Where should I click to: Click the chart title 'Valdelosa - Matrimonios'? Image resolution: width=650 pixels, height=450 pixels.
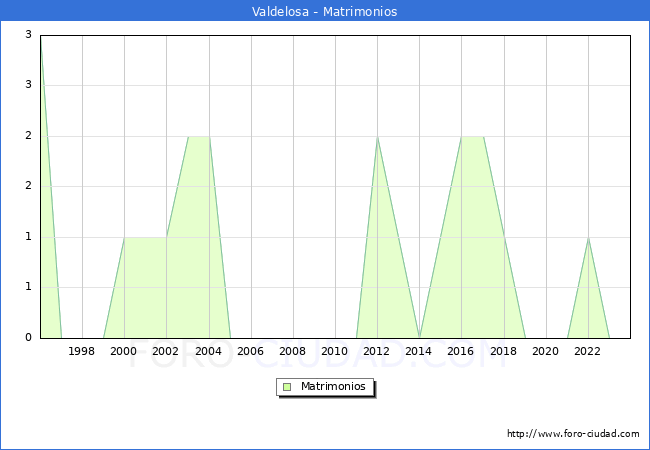(x=325, y=11)
